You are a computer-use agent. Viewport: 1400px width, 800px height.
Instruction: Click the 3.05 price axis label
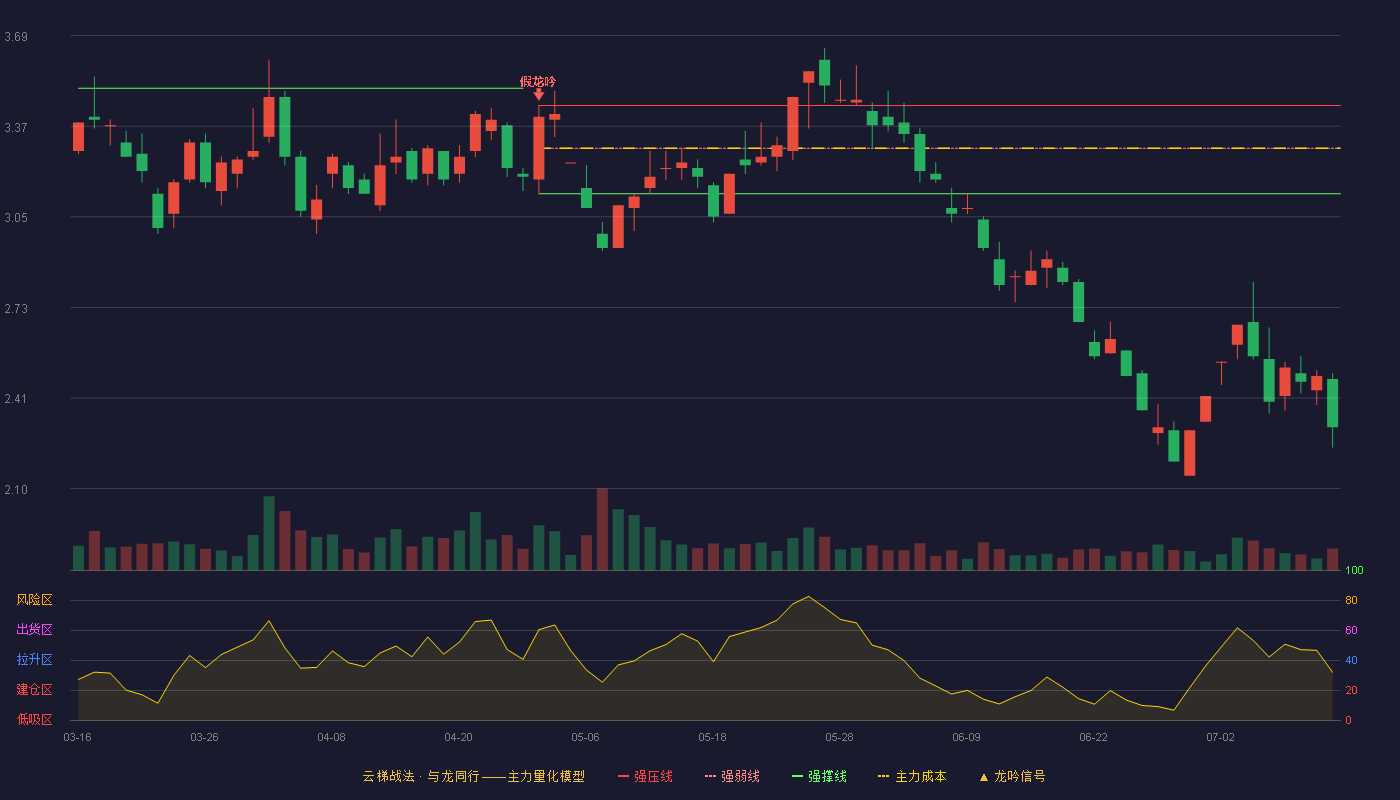pos(16,217)
